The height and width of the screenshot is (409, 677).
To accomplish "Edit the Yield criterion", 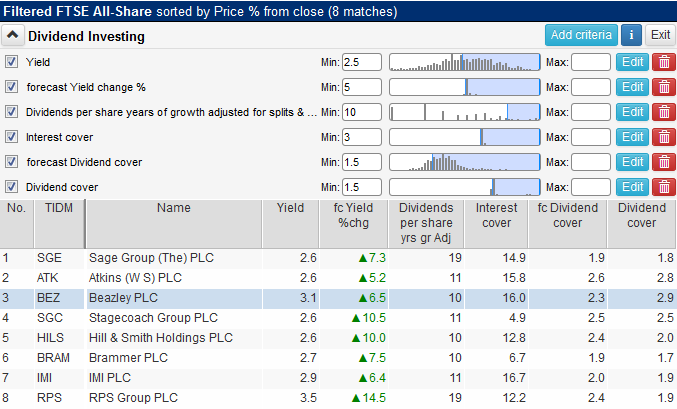I will click(x=632, y=62).
